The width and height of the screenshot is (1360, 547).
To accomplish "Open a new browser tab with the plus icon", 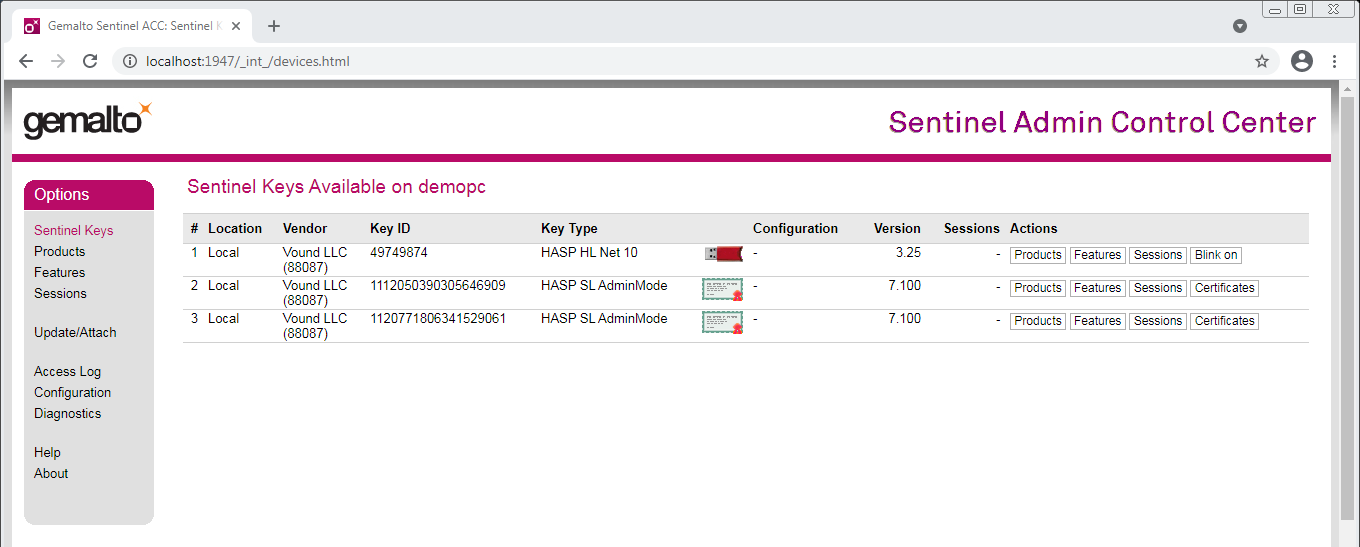I will point(274,26).
